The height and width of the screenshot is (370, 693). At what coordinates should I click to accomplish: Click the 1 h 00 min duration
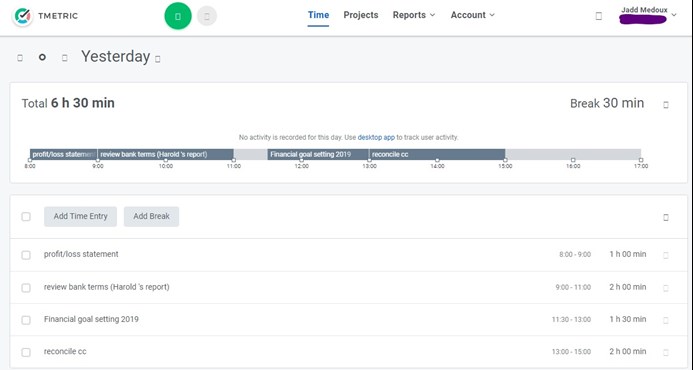(628, 254)
